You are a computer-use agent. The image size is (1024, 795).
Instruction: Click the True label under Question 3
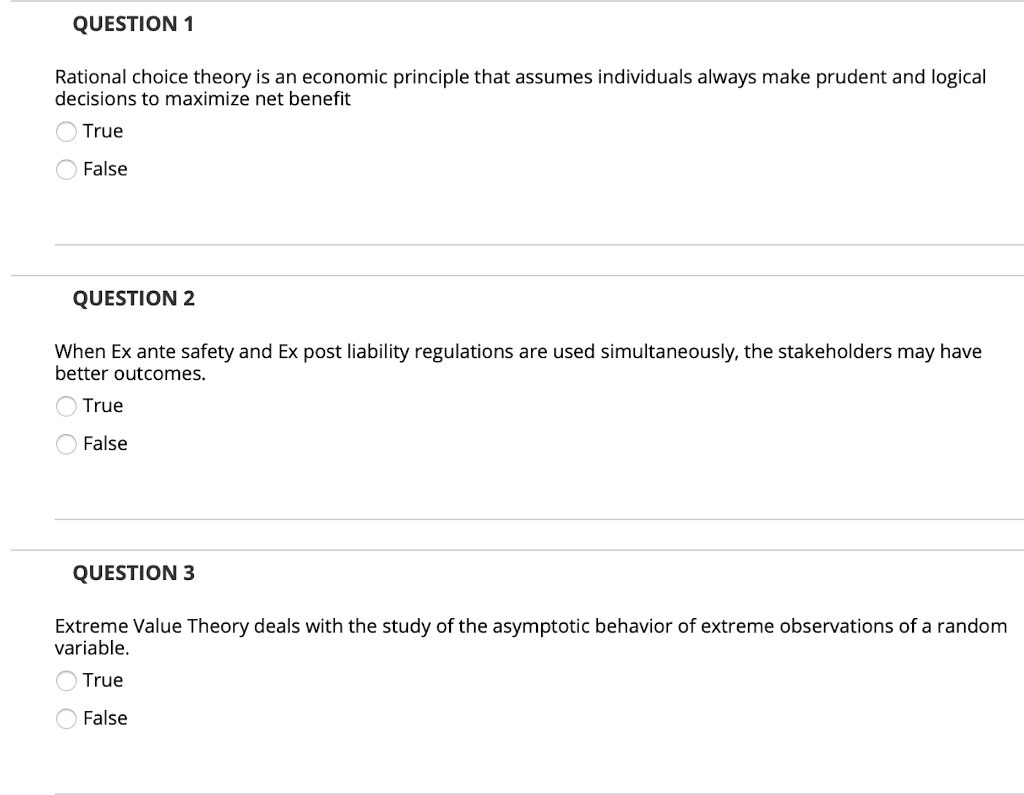click(x=104, y=680)
